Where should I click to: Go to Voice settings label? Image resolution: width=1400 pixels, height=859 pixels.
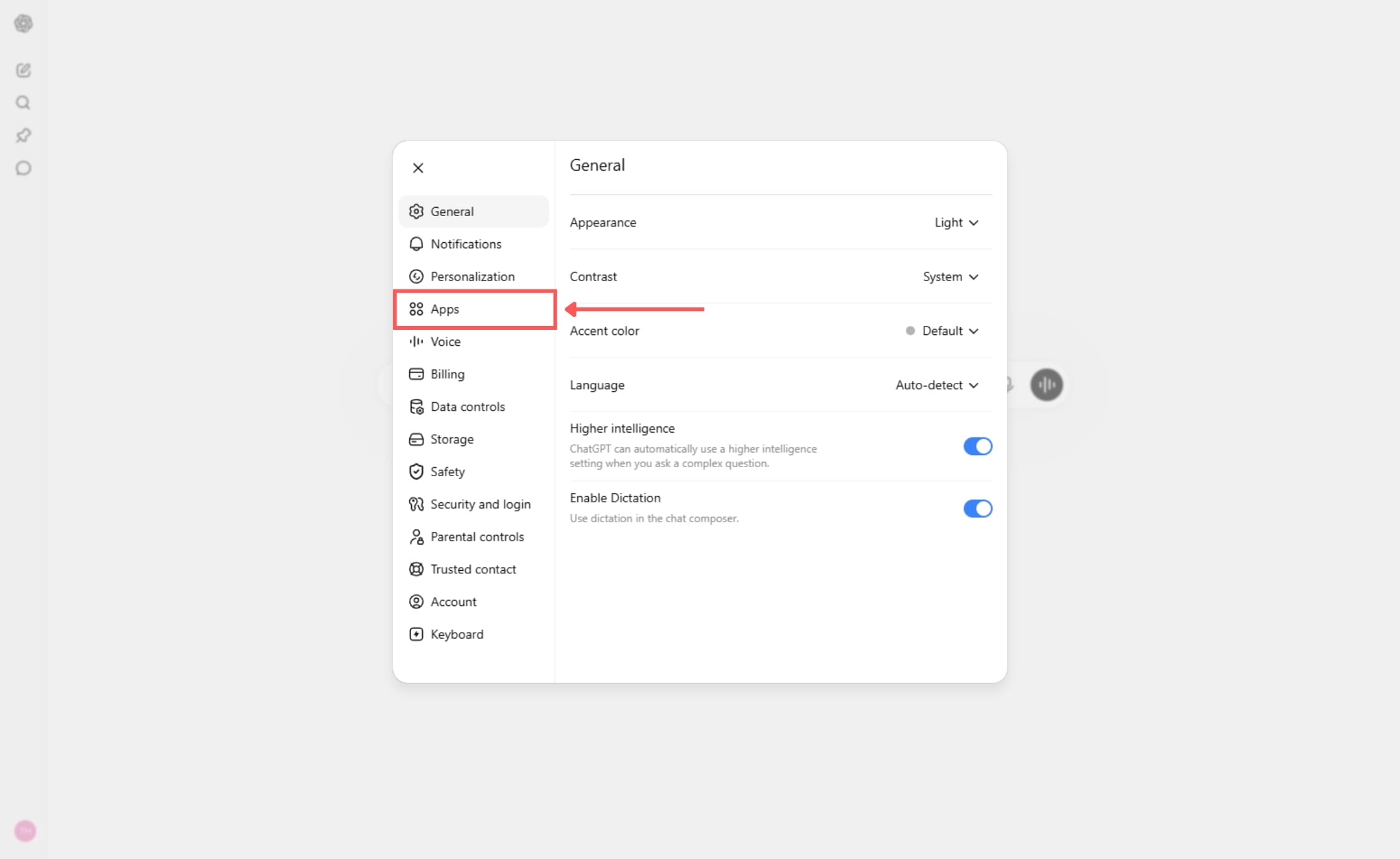coord(446,342)
